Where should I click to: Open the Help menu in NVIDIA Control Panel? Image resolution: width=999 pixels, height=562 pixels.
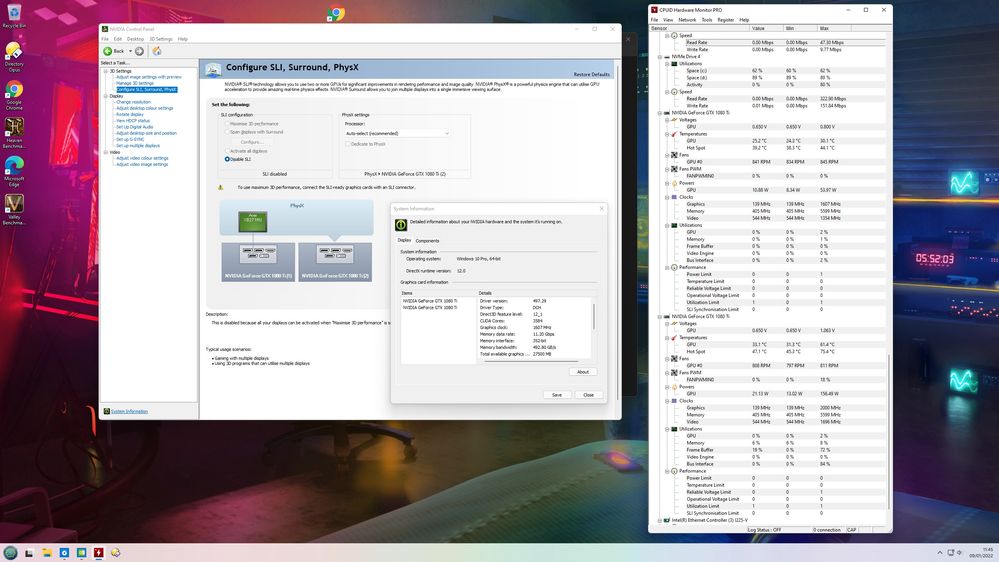(183, 39)
